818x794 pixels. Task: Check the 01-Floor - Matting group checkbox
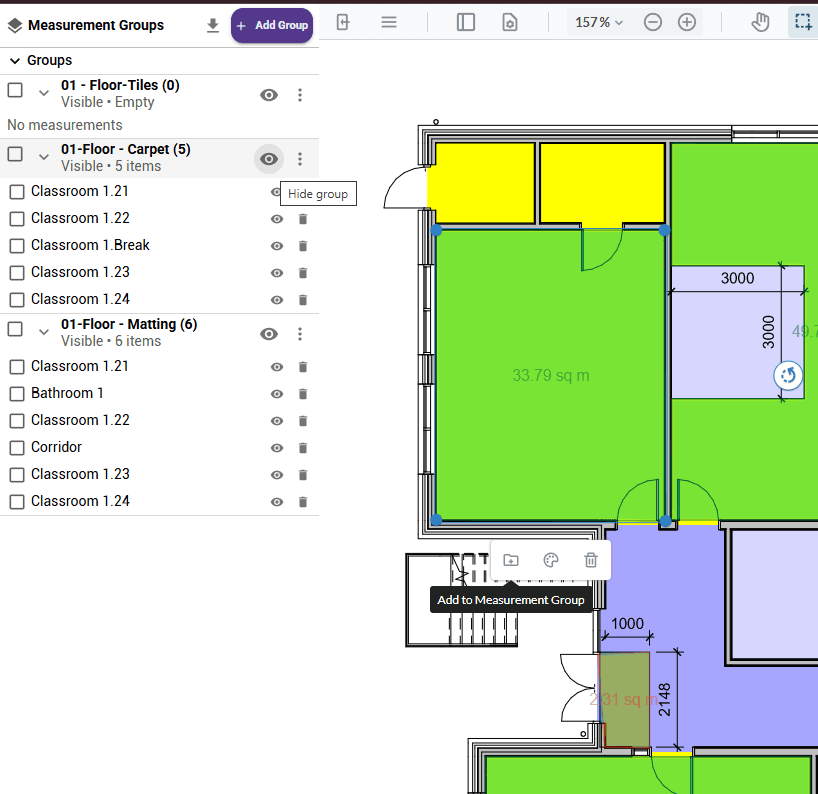click(x=15, y=329)
